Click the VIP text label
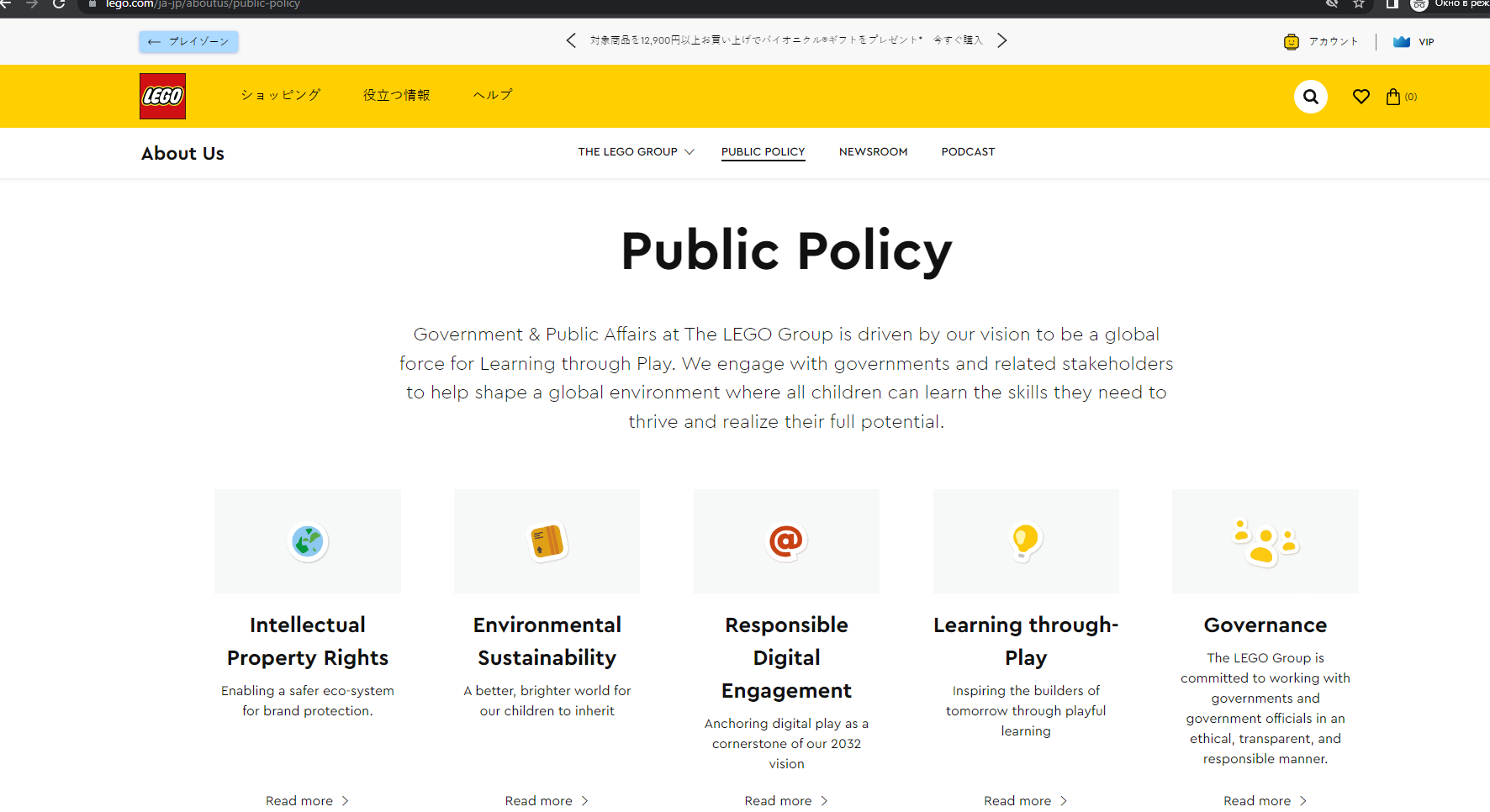The width and height of the screenshot is (1490, 812). 1426,42
